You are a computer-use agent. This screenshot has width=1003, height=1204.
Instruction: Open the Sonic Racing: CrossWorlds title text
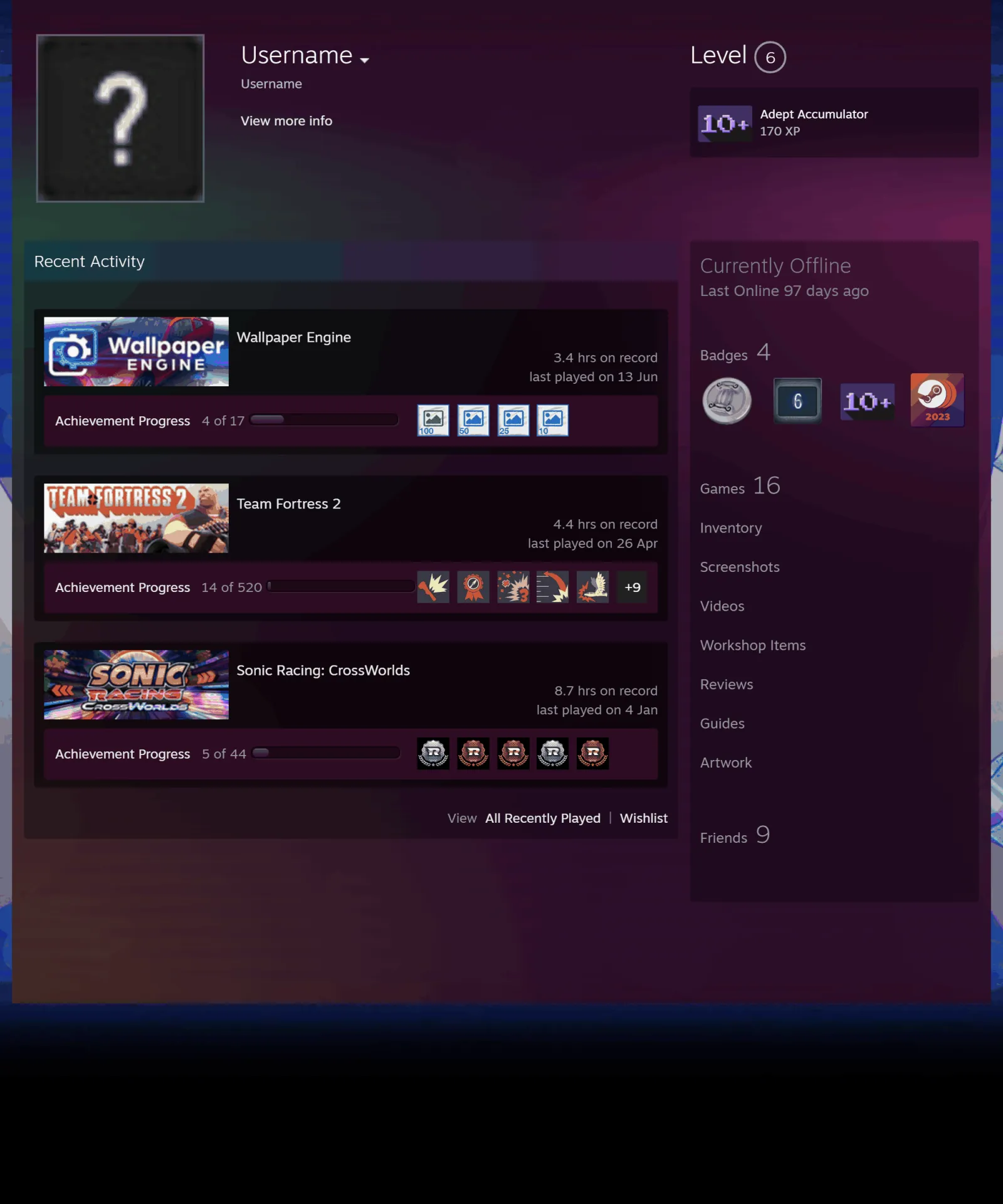(x=323, y=670)
